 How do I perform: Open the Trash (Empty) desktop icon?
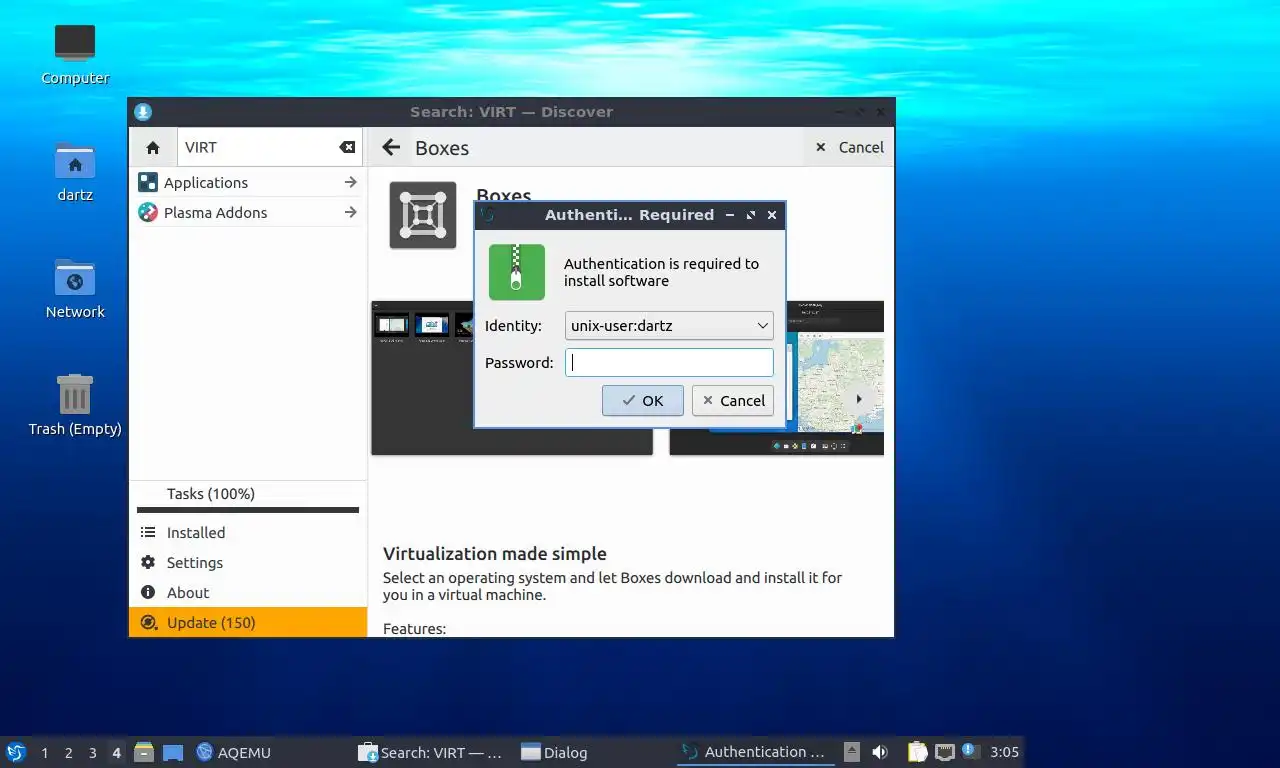coord(75,394)
